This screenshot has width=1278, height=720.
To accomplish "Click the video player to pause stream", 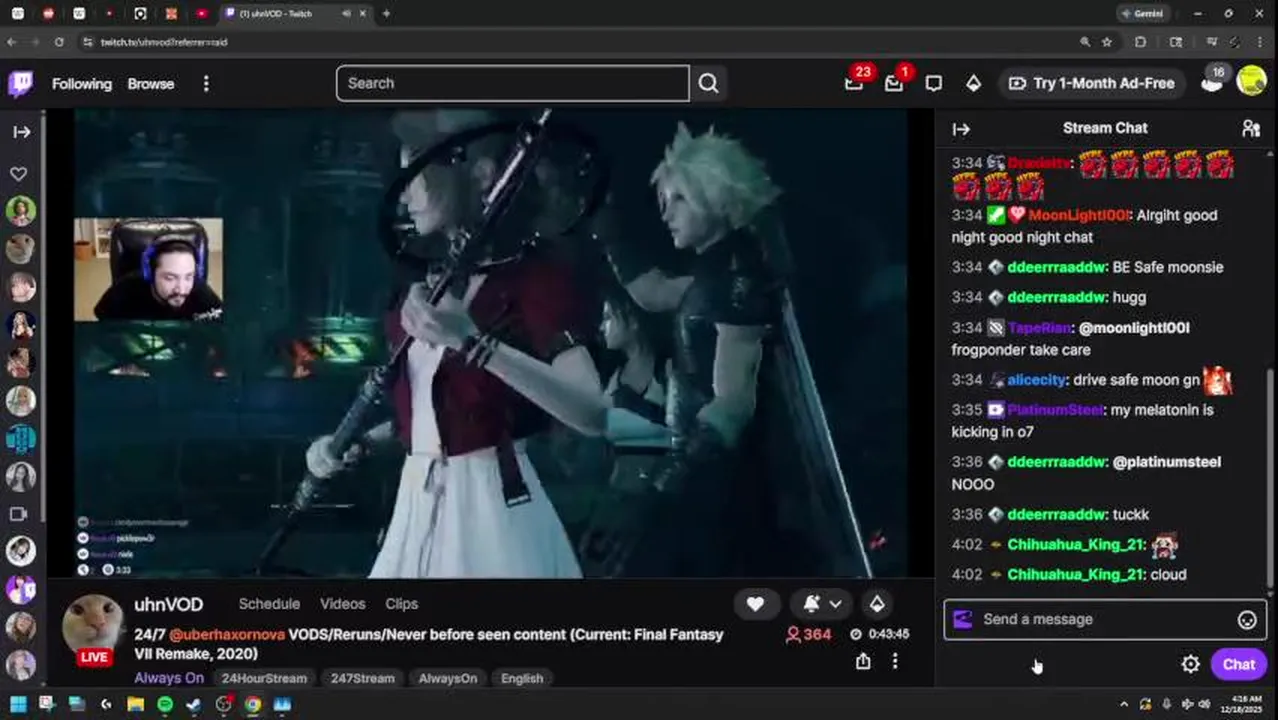I will (x=490, y=343).
